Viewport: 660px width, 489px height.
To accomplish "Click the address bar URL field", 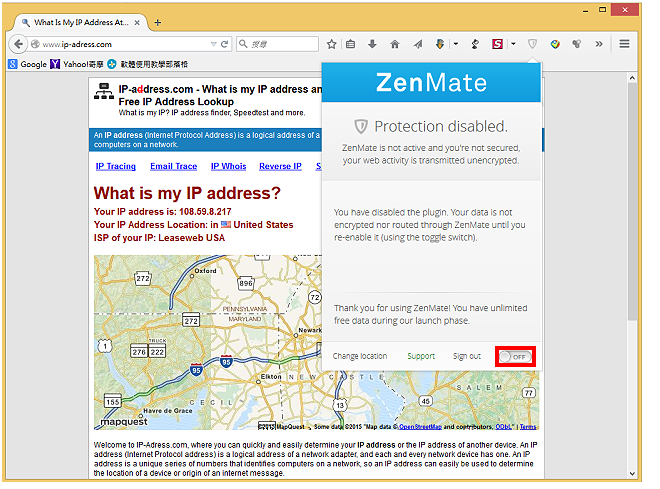I will point(124,44).
